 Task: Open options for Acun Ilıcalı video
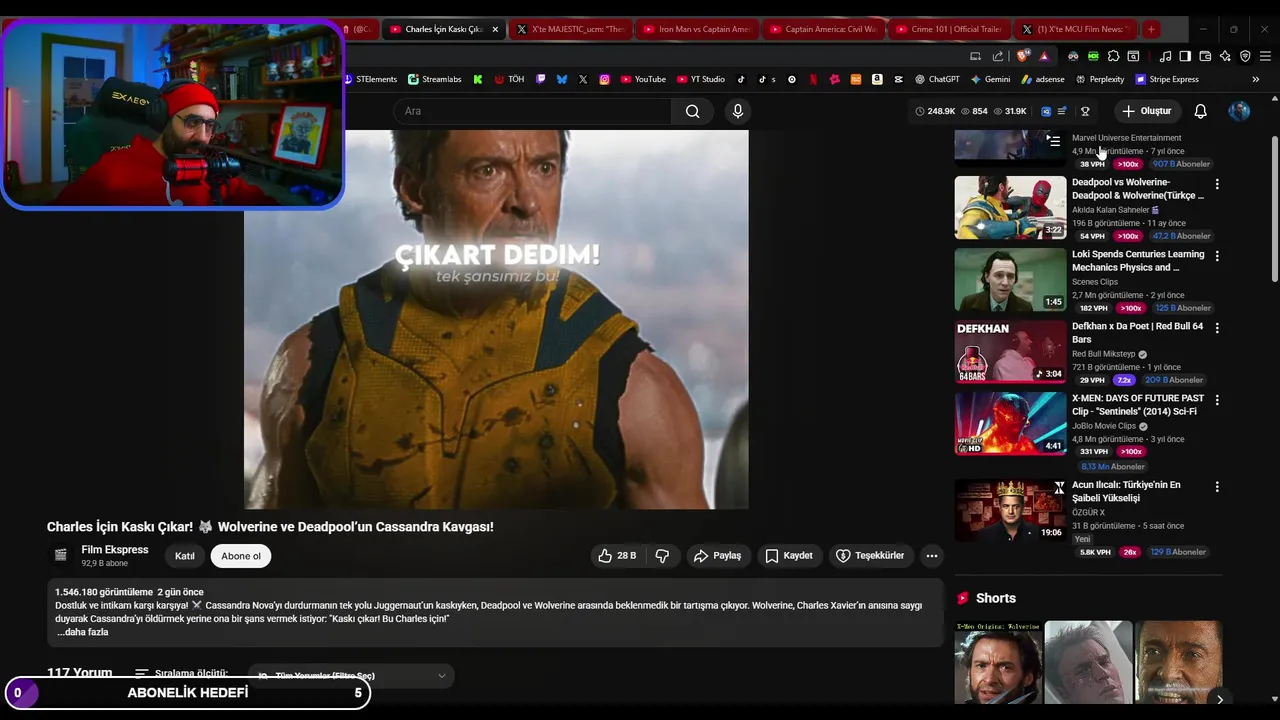point(1217,487)
